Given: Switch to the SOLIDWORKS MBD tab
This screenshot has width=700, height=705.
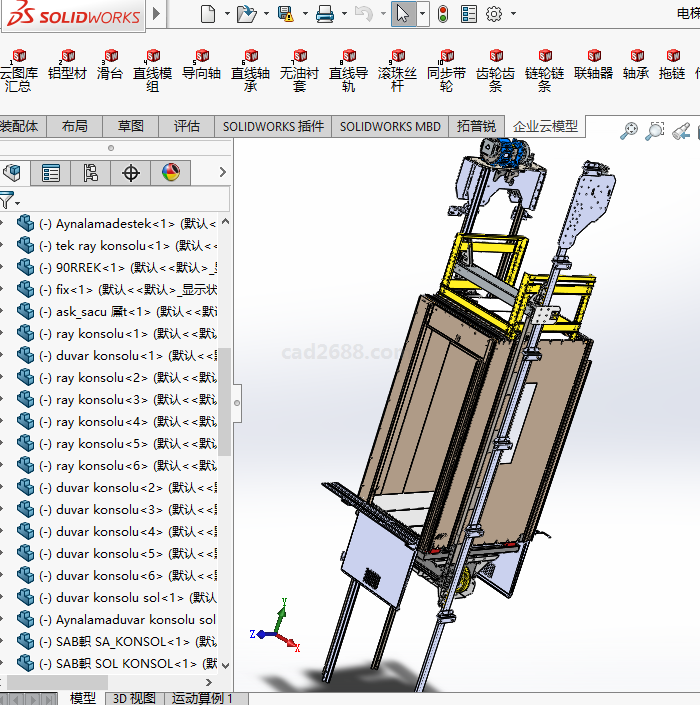Looking at the screenshot, I should pyautogui.click(x=390, y=126).
